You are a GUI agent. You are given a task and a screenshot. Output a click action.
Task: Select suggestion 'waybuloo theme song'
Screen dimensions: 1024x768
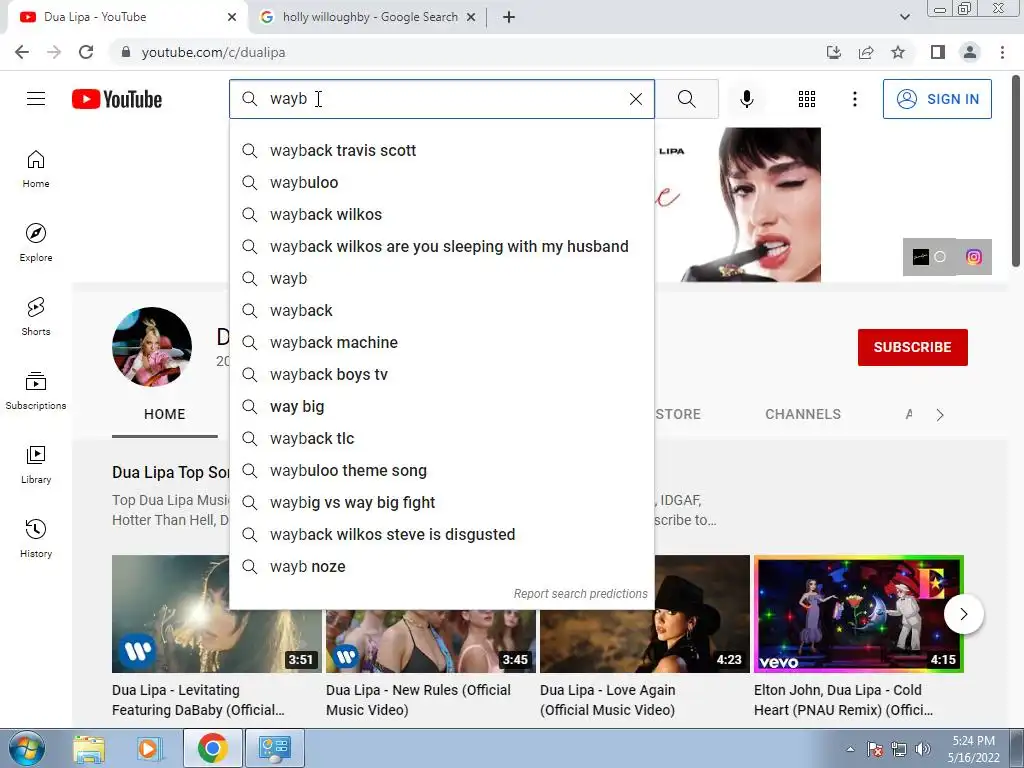[x=441, y=470]
